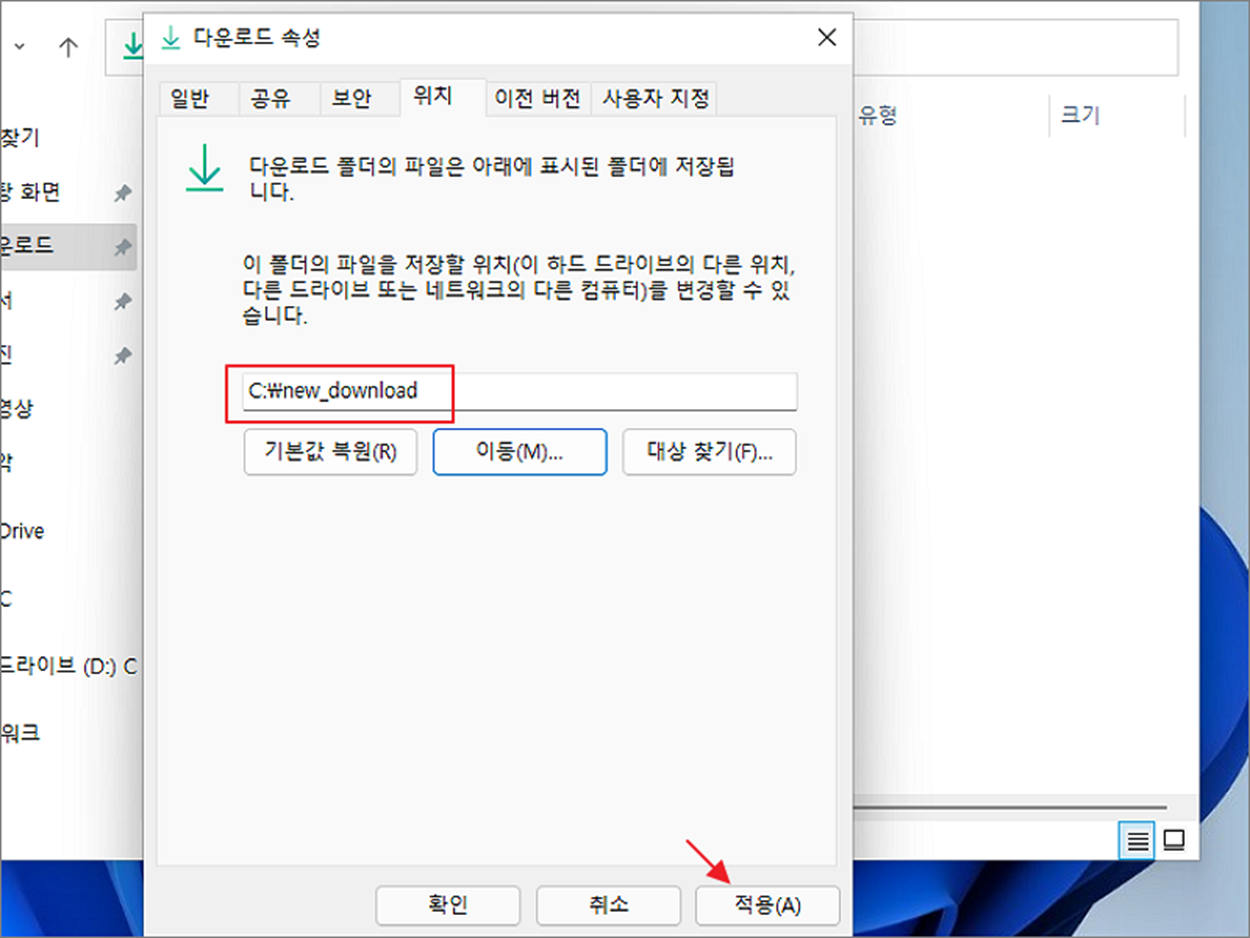Close the 다운로드 속성 dialog
The width and height of the screenshot is (1250, 938).
tap(826, 38)
